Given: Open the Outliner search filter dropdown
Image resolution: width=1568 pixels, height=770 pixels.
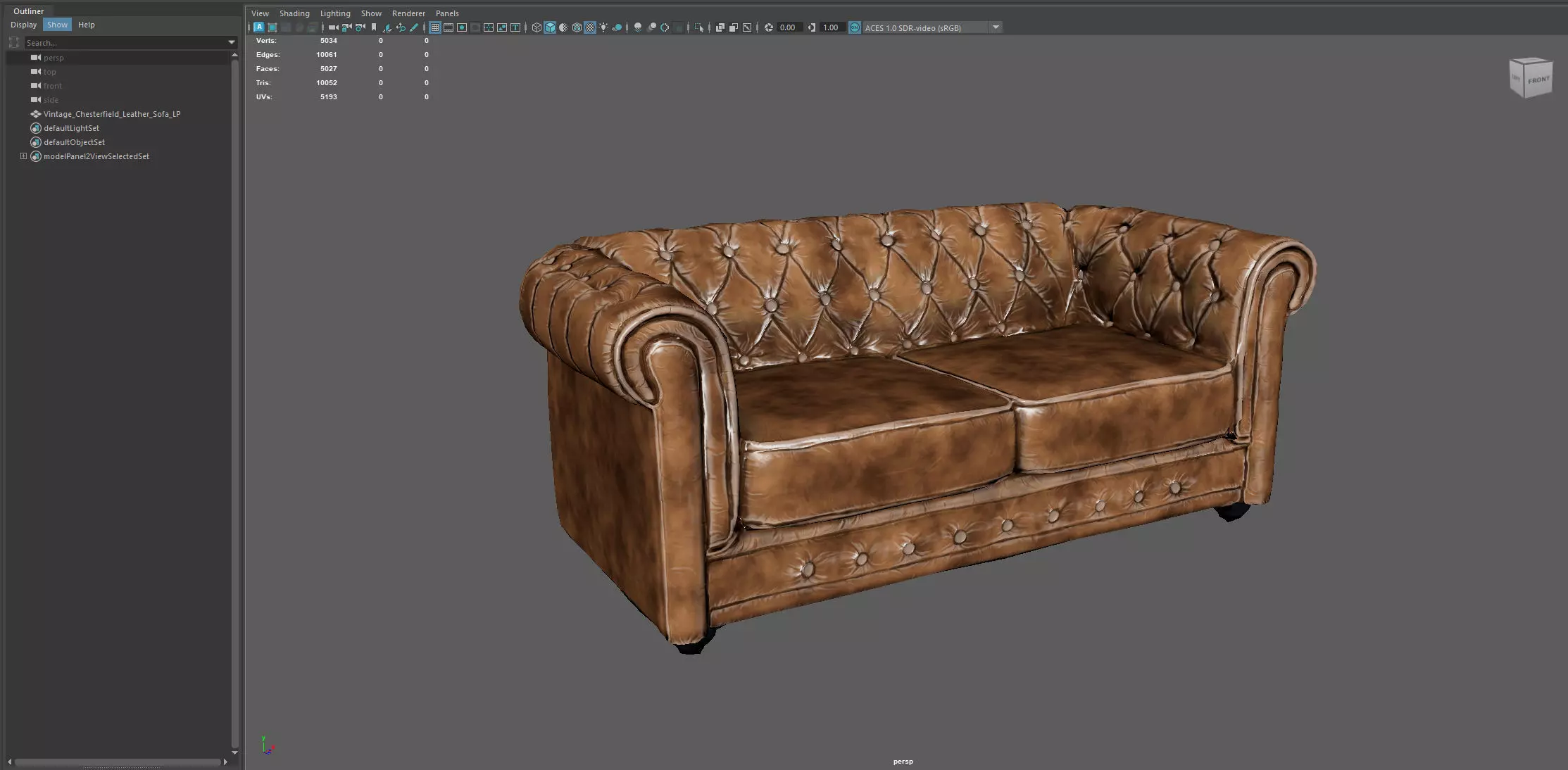Looking at the screenshot, I should [x=231, y=43].
